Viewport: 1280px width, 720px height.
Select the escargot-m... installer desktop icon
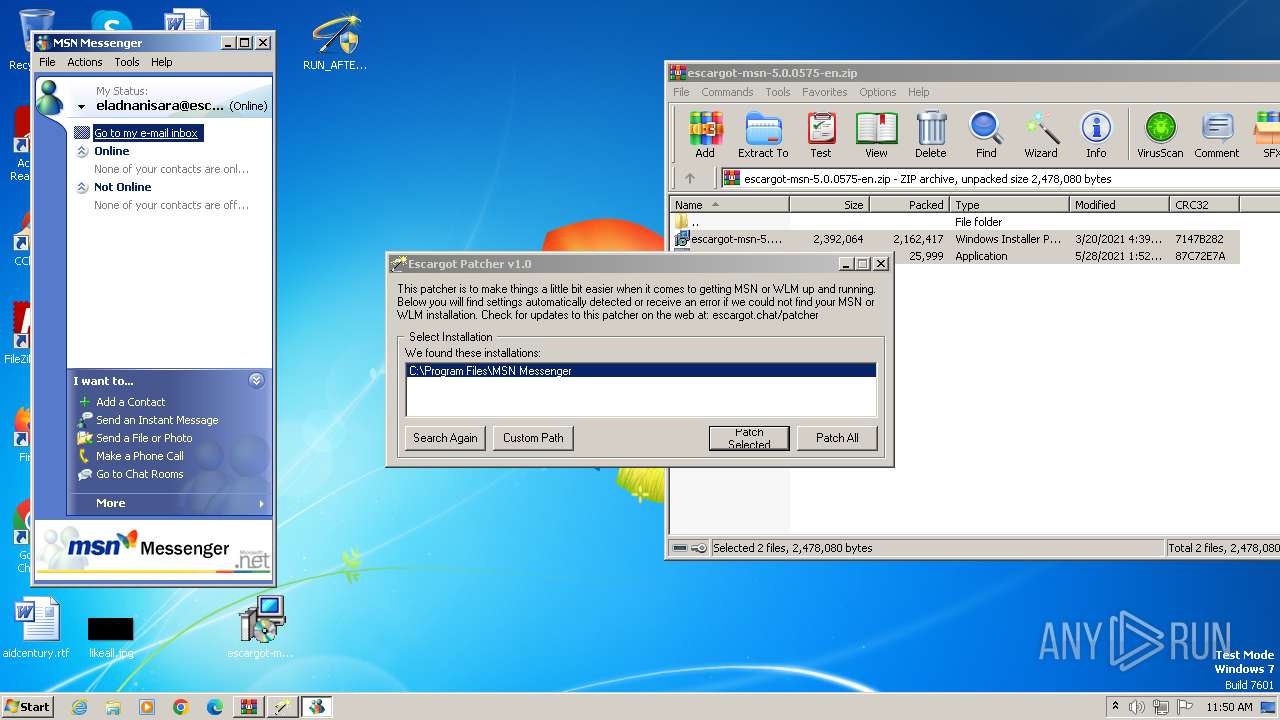click(x=261, y=627)
